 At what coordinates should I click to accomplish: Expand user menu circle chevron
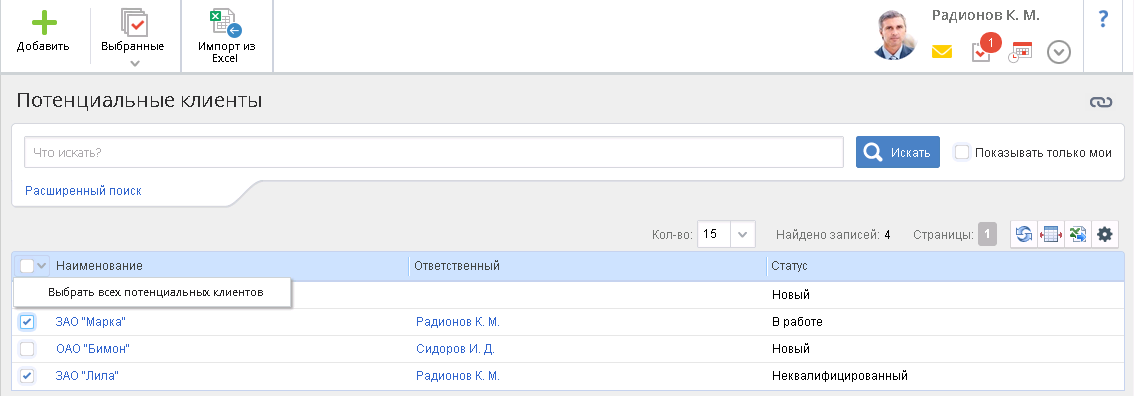point(1059,52)
